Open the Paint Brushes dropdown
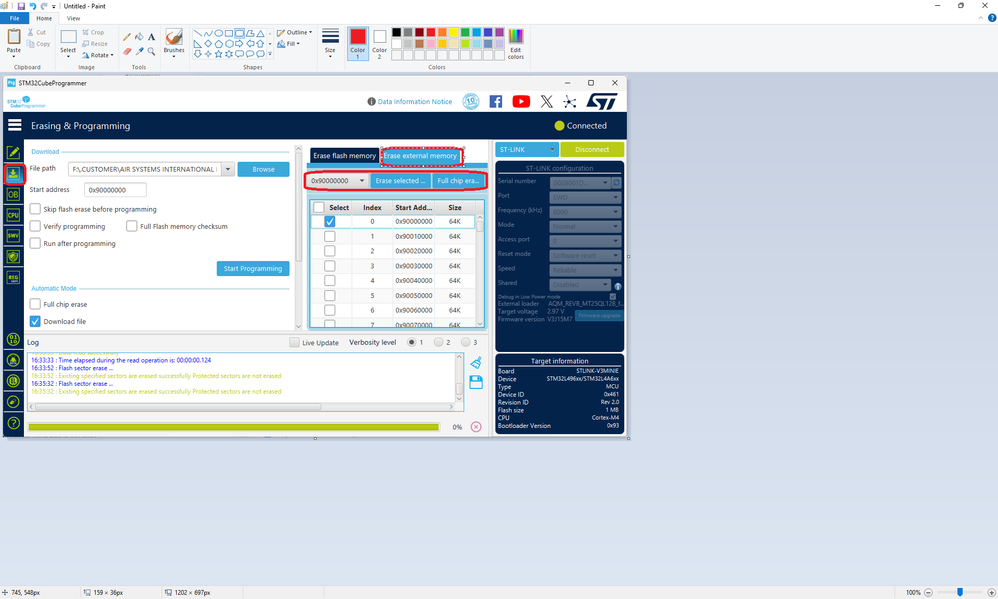The width and height of the screenshot is (998, 599). pyautogui.click(x=174, y=43)
